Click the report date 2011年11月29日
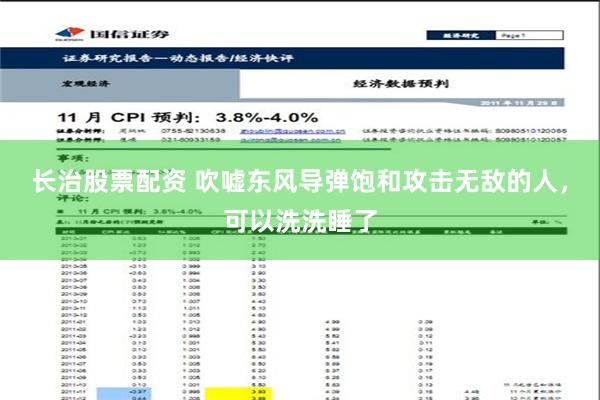 [x=519, y=103]
